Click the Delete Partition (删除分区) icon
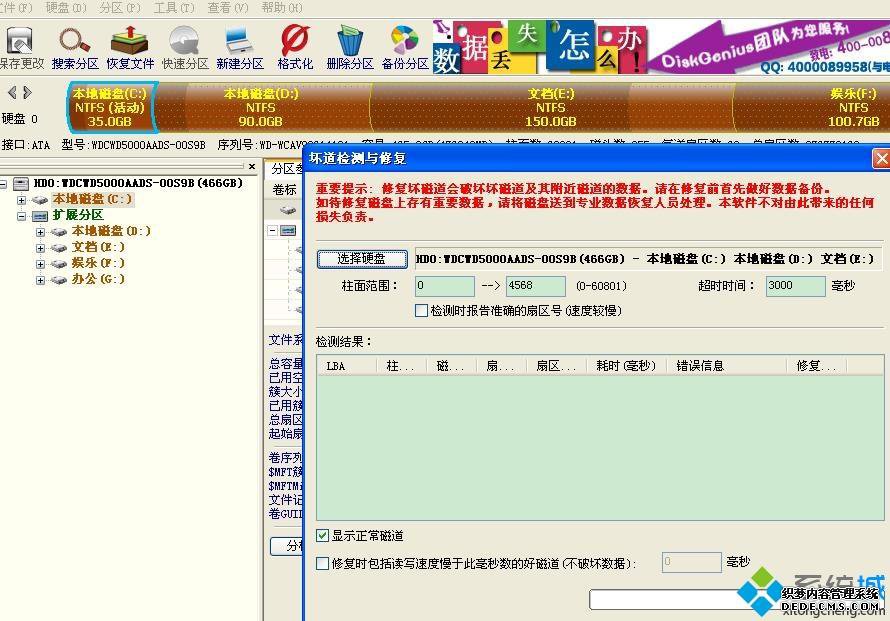 coord(350,48)
